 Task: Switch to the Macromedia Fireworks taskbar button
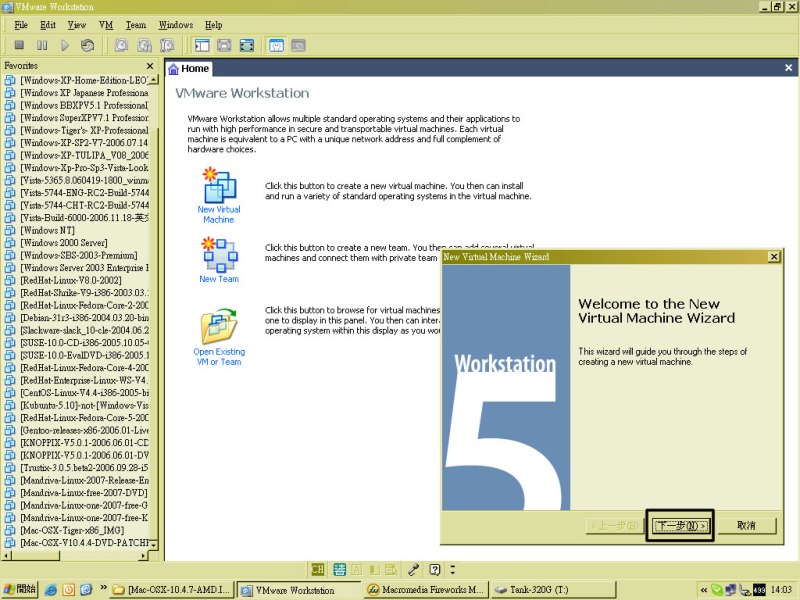[426, 590]
